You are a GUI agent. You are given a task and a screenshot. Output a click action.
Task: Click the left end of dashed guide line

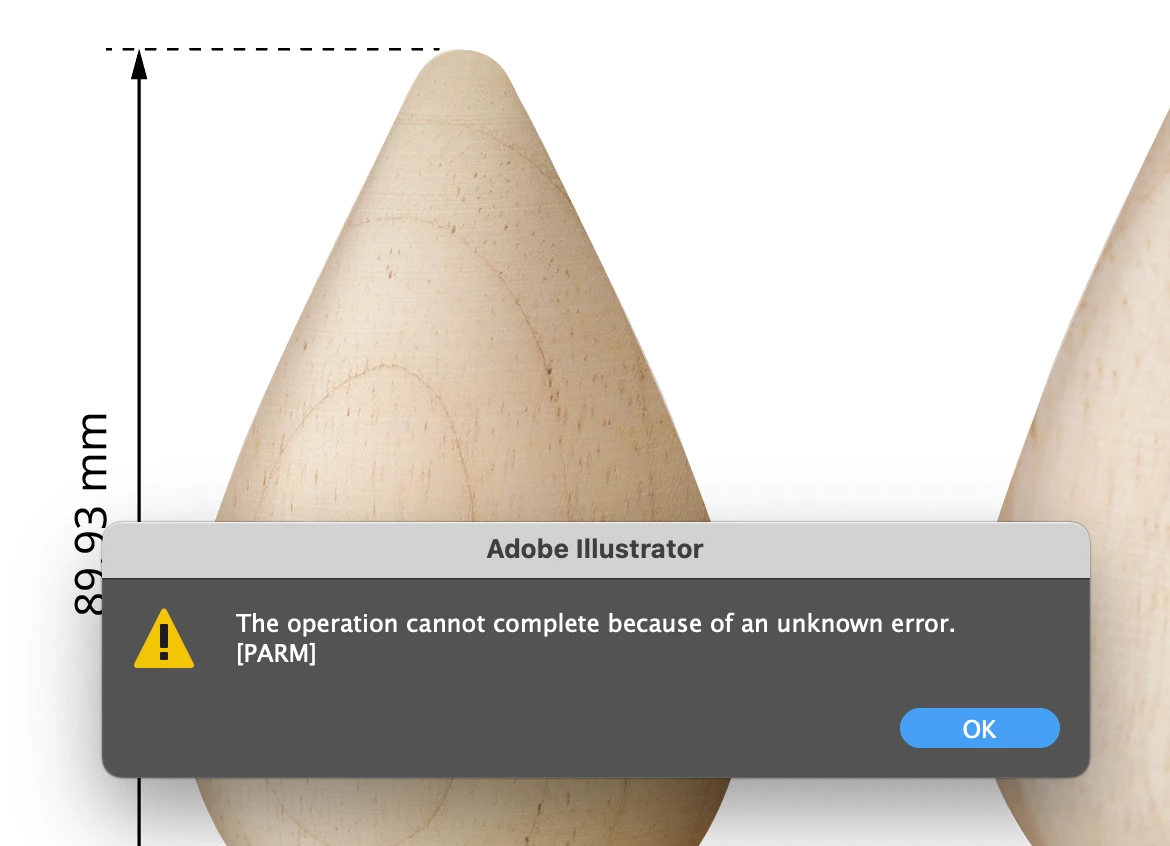coord(109,49)
